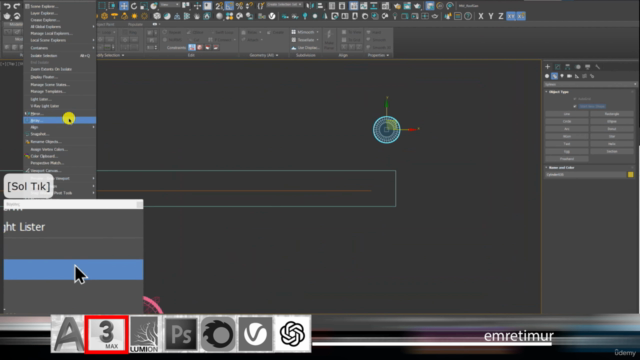Select the last Constraints toggle in ribbon
The height and width of the screenshot is (360, 640).
(x=216, y=47)
